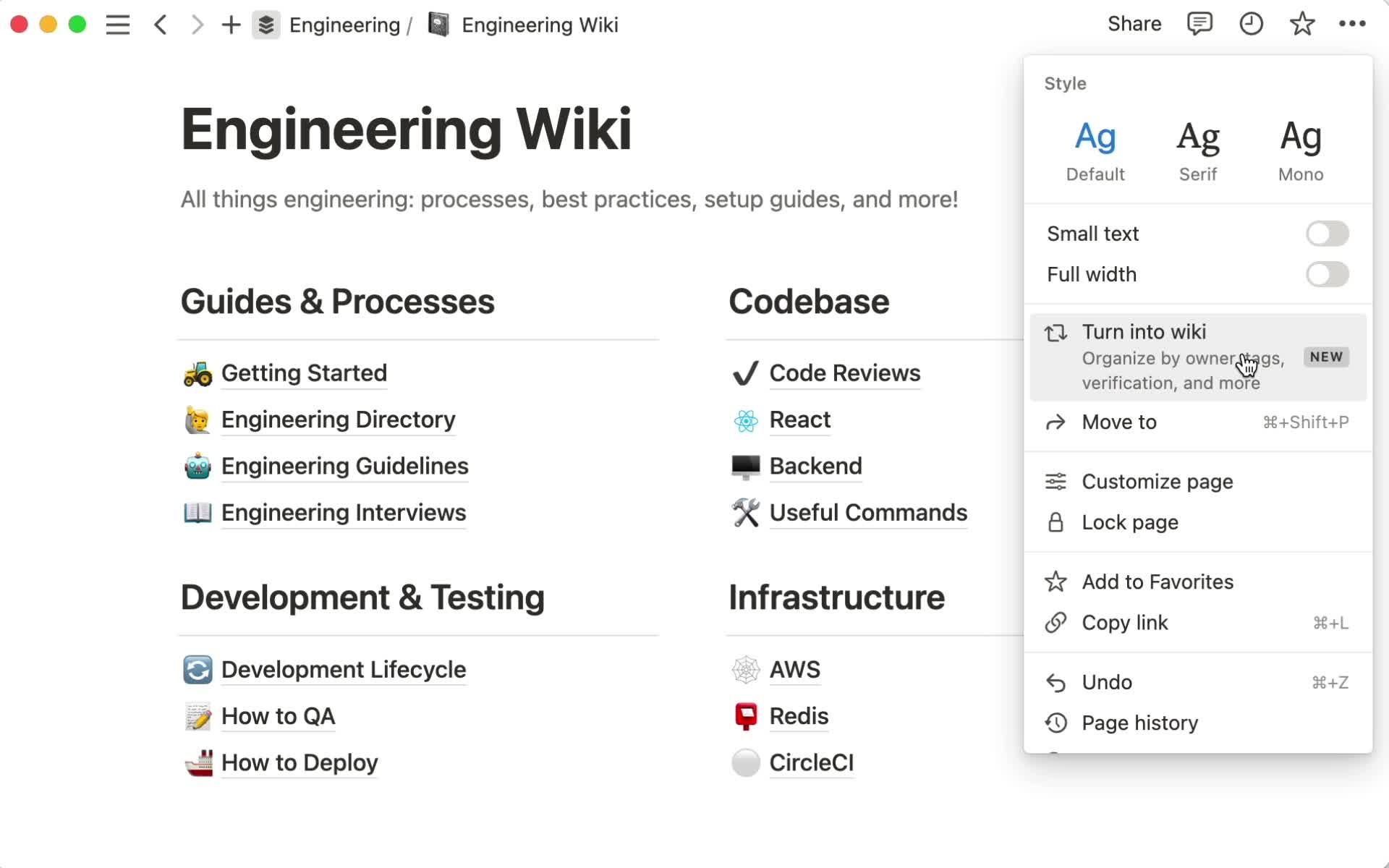Click the Share button
The image size is (1389, 868).
[x=1134, y=24]
